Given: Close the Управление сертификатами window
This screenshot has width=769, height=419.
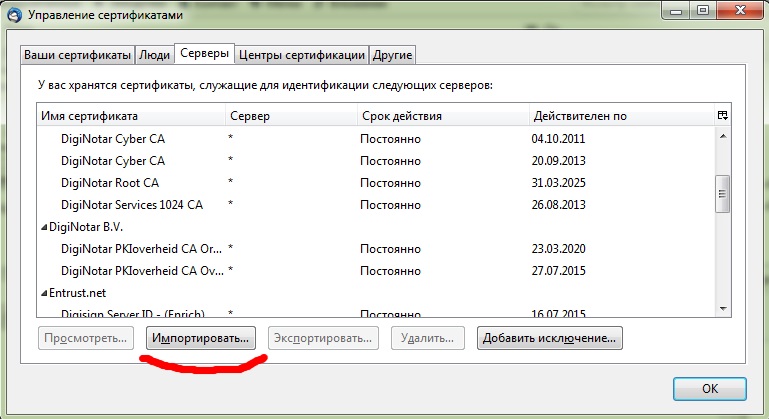Looking at the screenshot, I should tap(741, 10).
